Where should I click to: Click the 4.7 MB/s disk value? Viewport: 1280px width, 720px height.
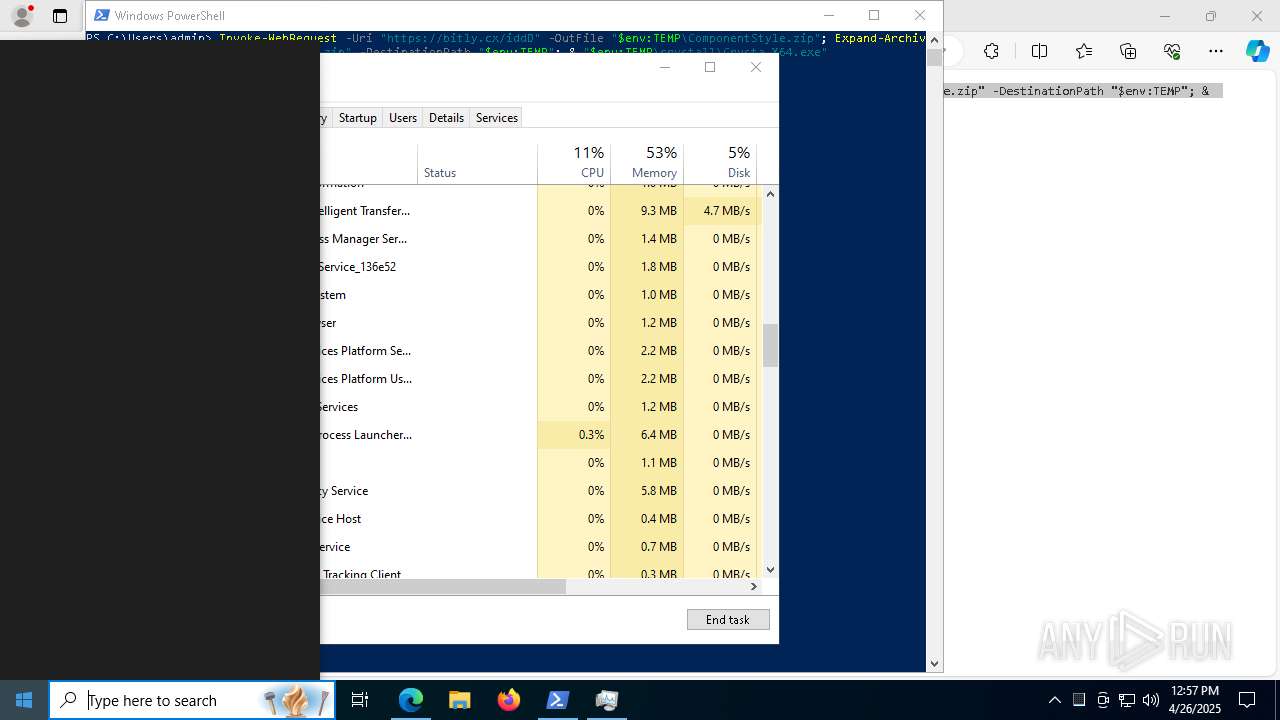(x=726, y=211)
